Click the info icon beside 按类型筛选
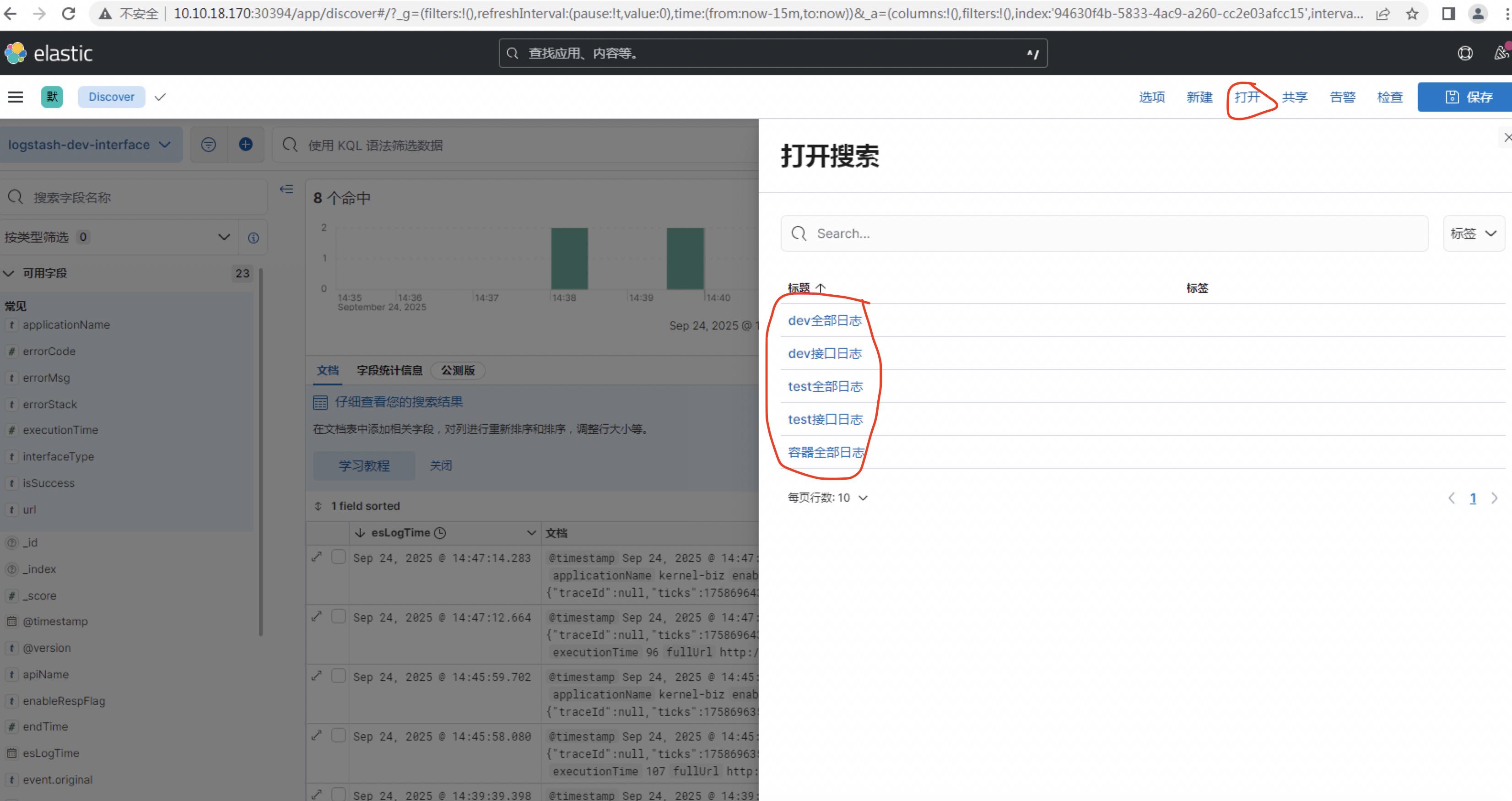The height and width of the screenshot is (801, 1512). (x=253, y=237)
